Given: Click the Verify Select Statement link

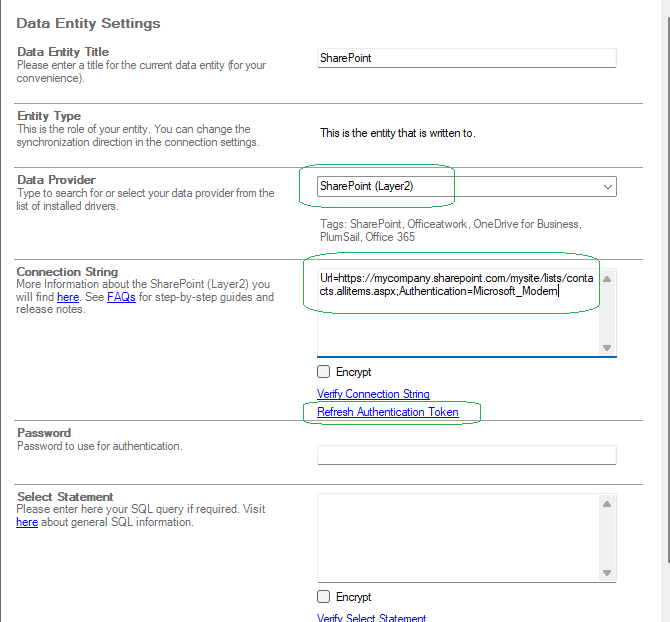Looking at the screenshot, I should point(371,618).
